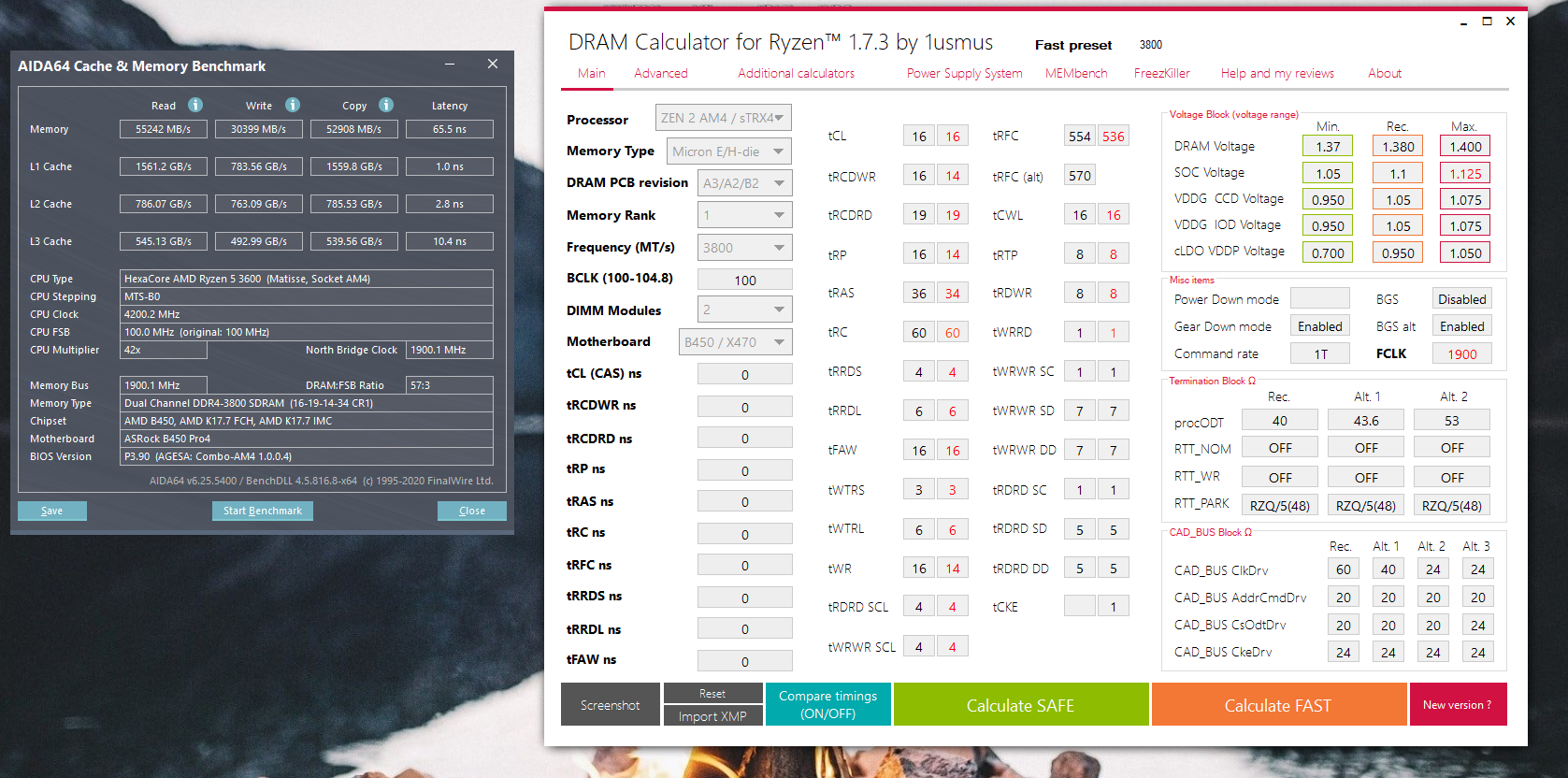Click the Start Benchmark button
Screen dimensions: 1568x778
point(263,511)
